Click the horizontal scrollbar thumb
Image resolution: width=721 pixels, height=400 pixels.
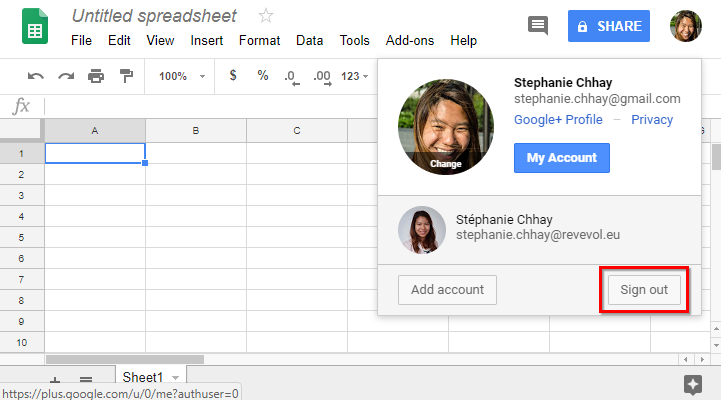(x=125, y=359)
